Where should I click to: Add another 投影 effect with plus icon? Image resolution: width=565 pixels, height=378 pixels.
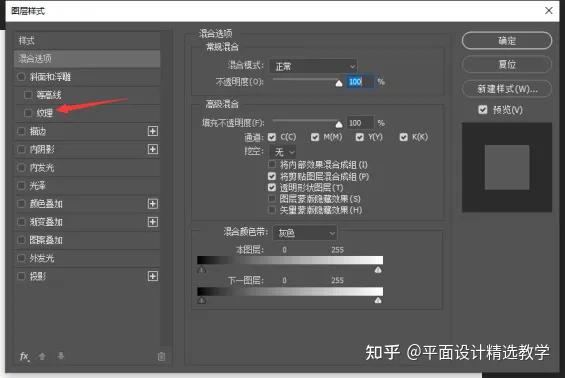153,276
